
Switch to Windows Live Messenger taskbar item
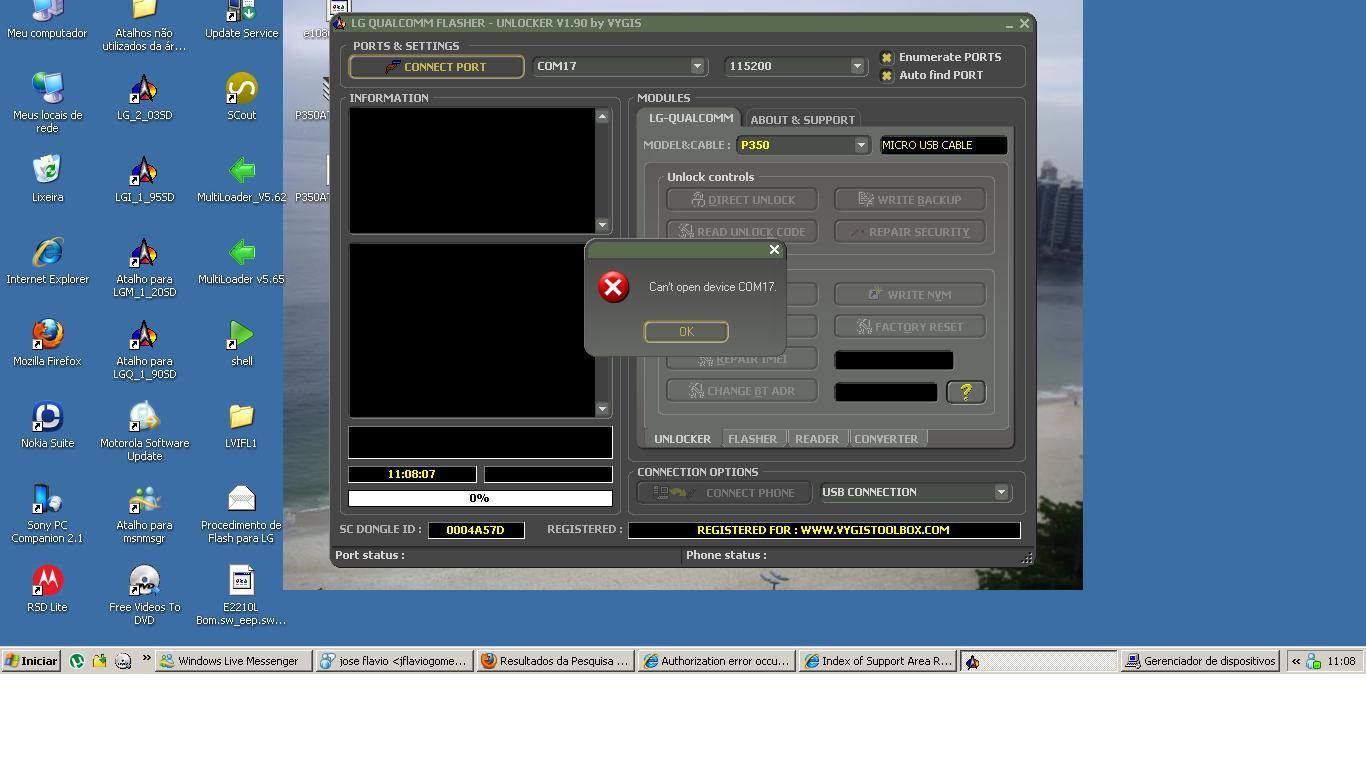pos(235,661)
